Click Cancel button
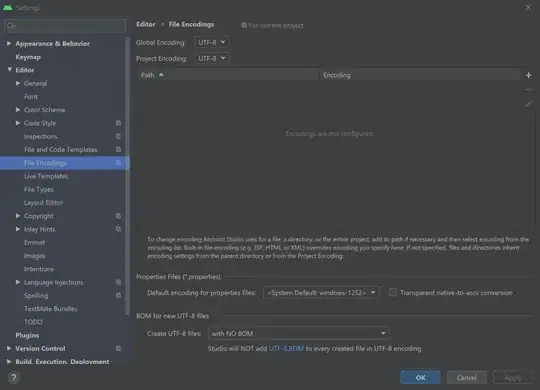540x390 pixels. pos(467,378)
